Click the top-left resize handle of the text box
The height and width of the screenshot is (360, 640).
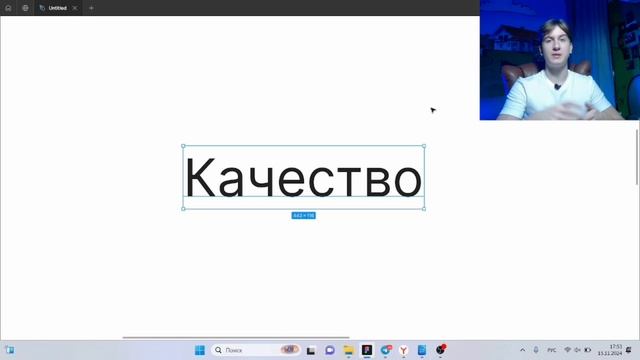click(x=183, y=146)
